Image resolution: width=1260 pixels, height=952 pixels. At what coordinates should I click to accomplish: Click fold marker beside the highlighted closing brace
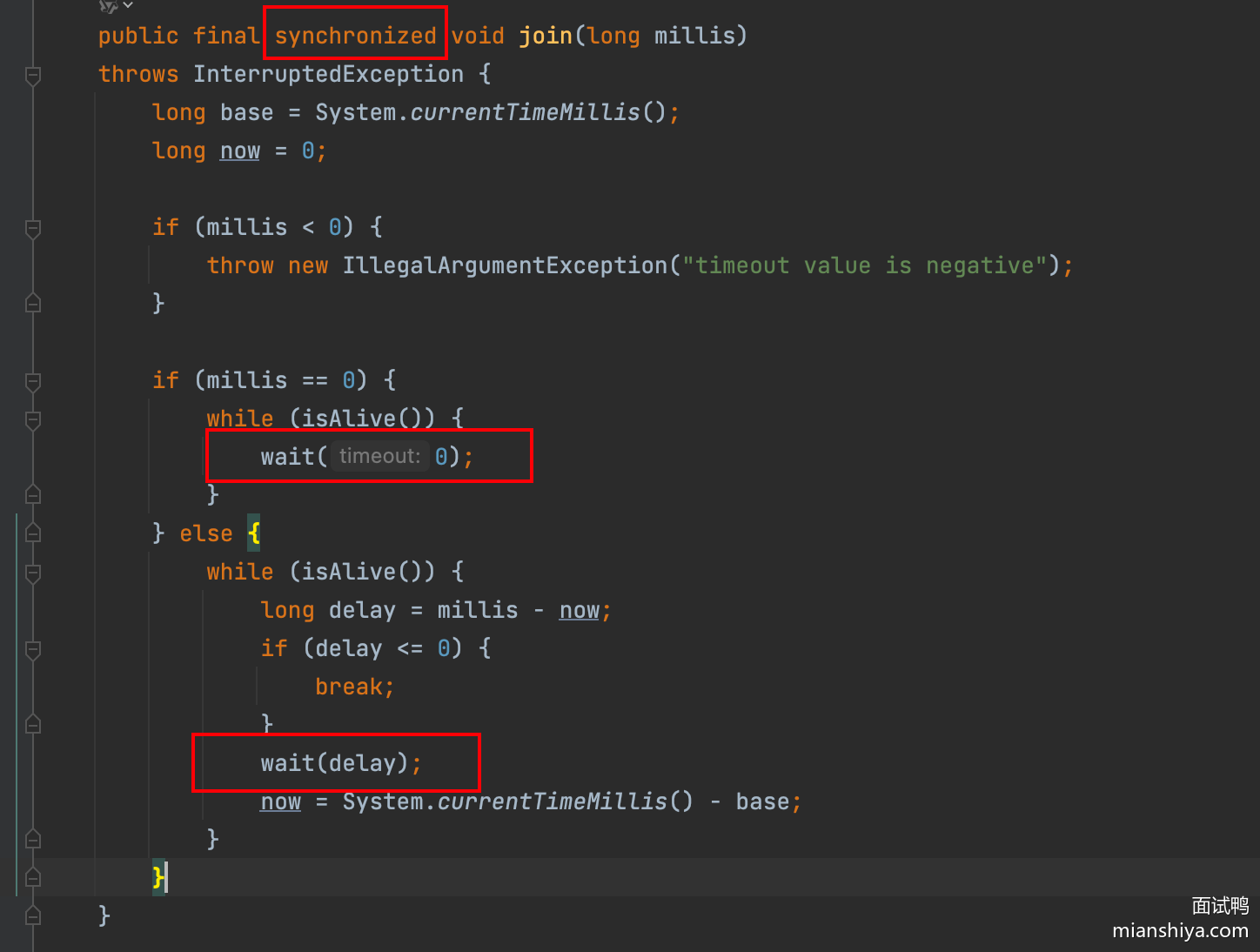[x=33, y=877]
